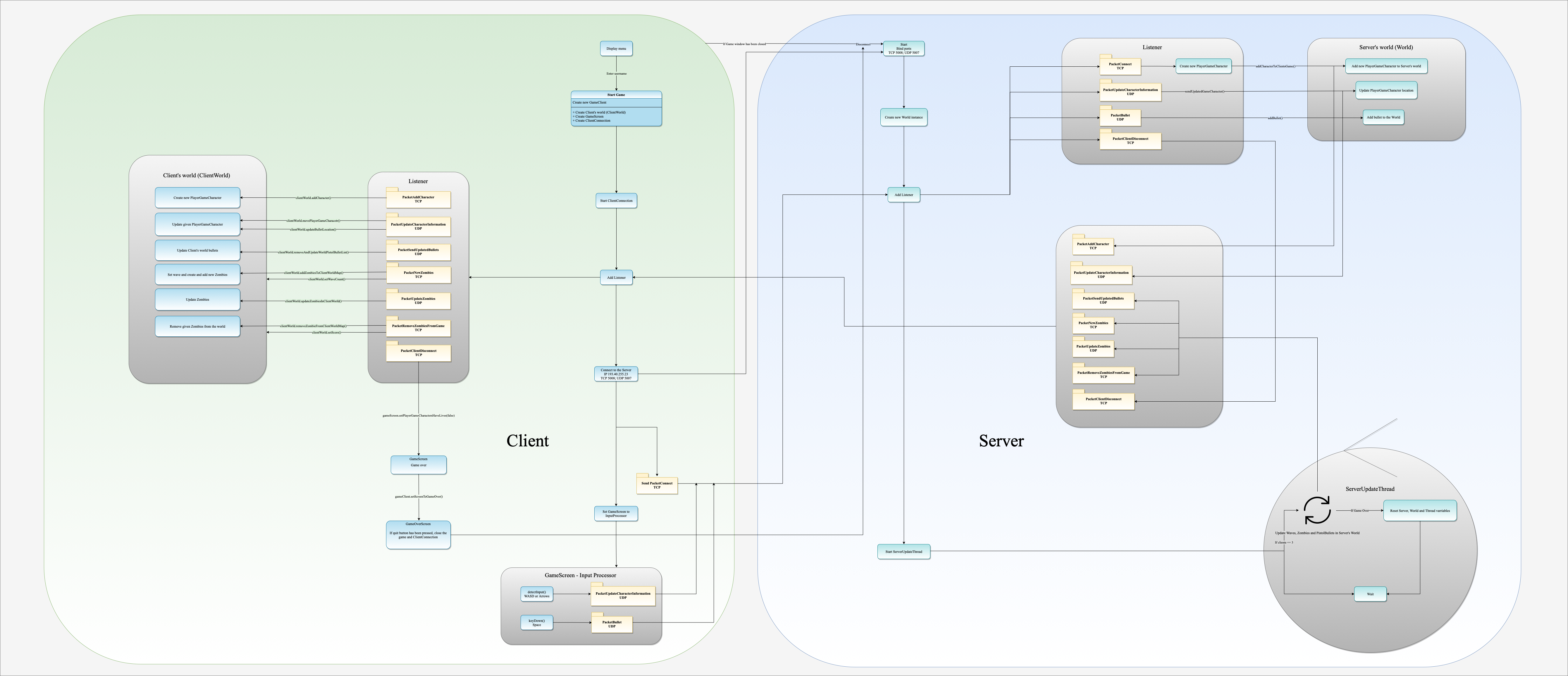
Task: Select the Send PacketConnect TCP packet
Action: 657,485
